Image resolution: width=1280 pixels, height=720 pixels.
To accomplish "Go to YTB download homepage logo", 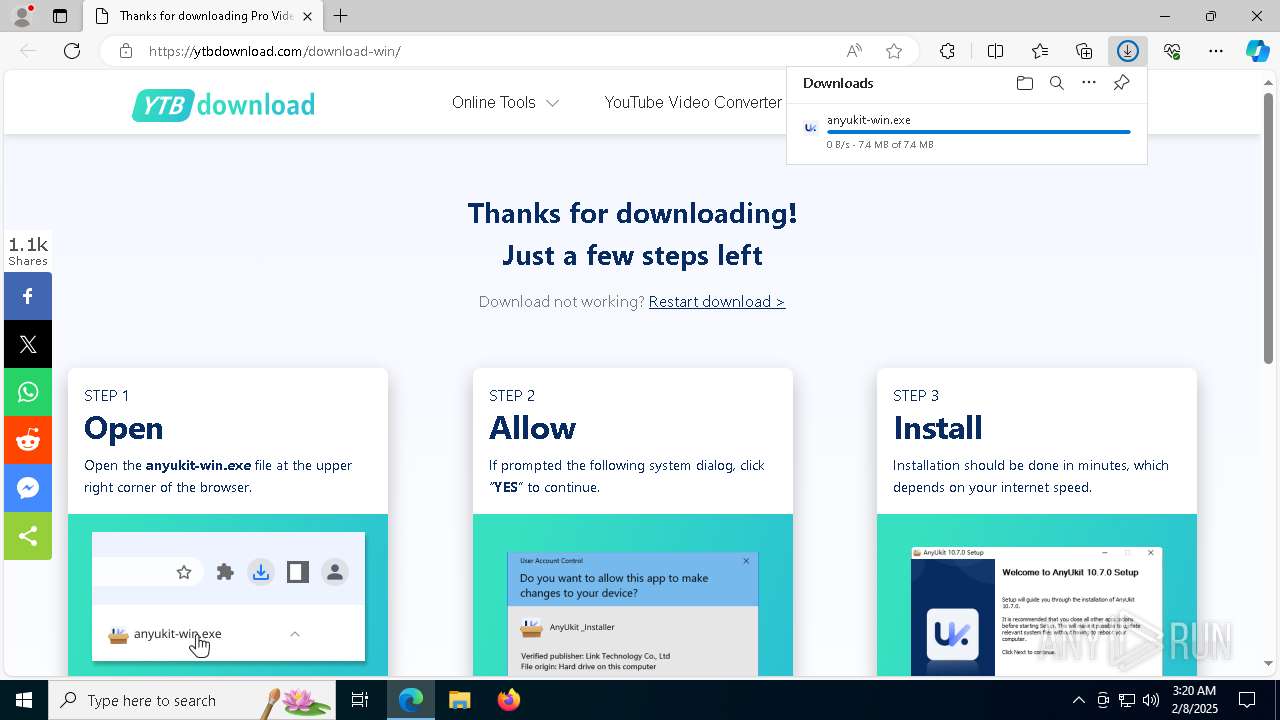I will click(223, 105).
